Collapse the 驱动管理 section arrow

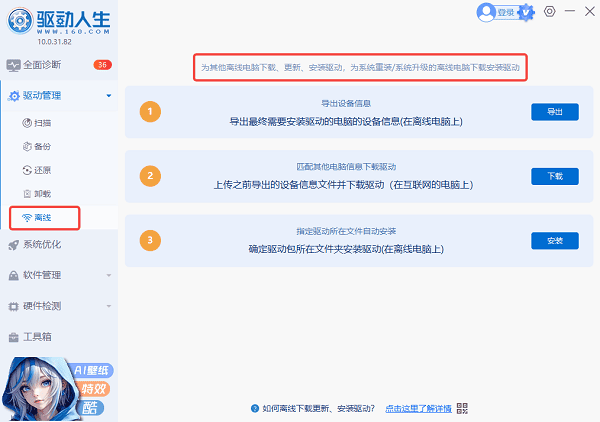tap(108, 96)
